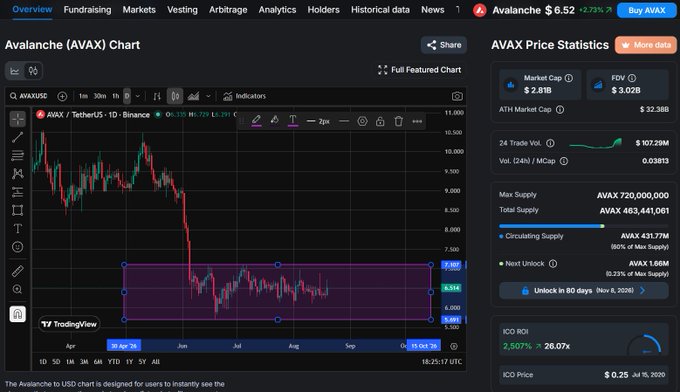Lock the selected drawing
The height and width of the screenshot is (392, 680).
tap(380, 121)
